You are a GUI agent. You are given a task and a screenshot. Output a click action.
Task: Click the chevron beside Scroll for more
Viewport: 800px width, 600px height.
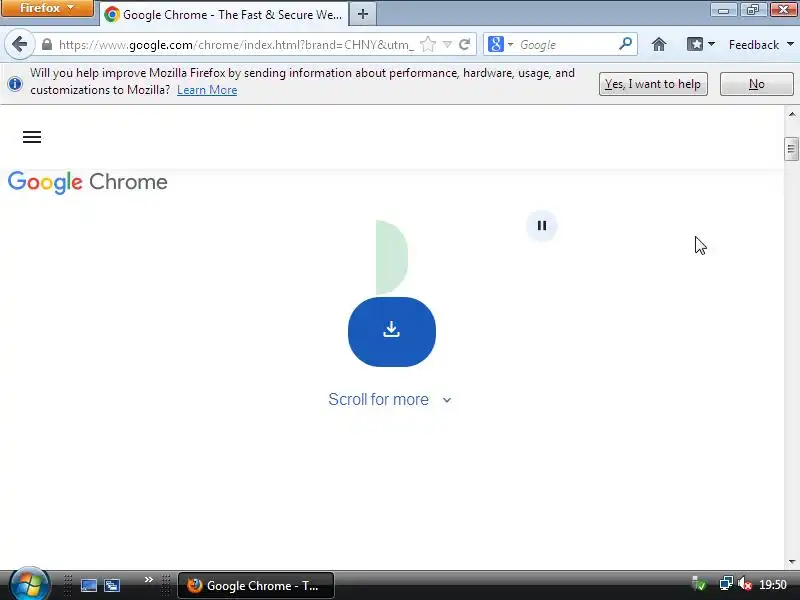point(447,400)
